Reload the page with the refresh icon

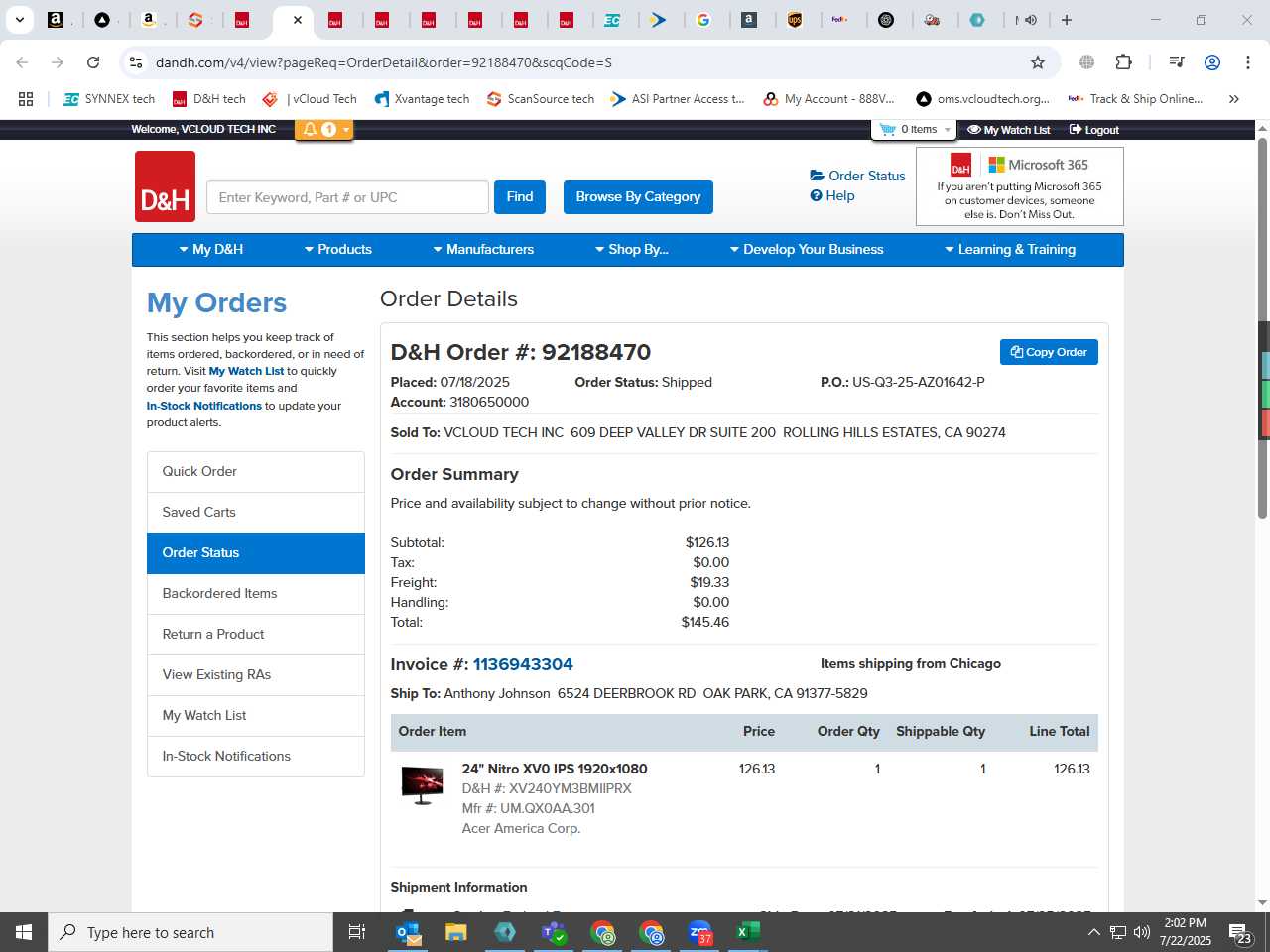pos(93,62)
